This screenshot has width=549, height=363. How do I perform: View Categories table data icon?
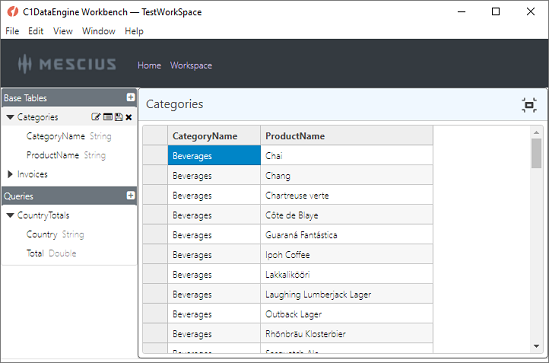108,117
